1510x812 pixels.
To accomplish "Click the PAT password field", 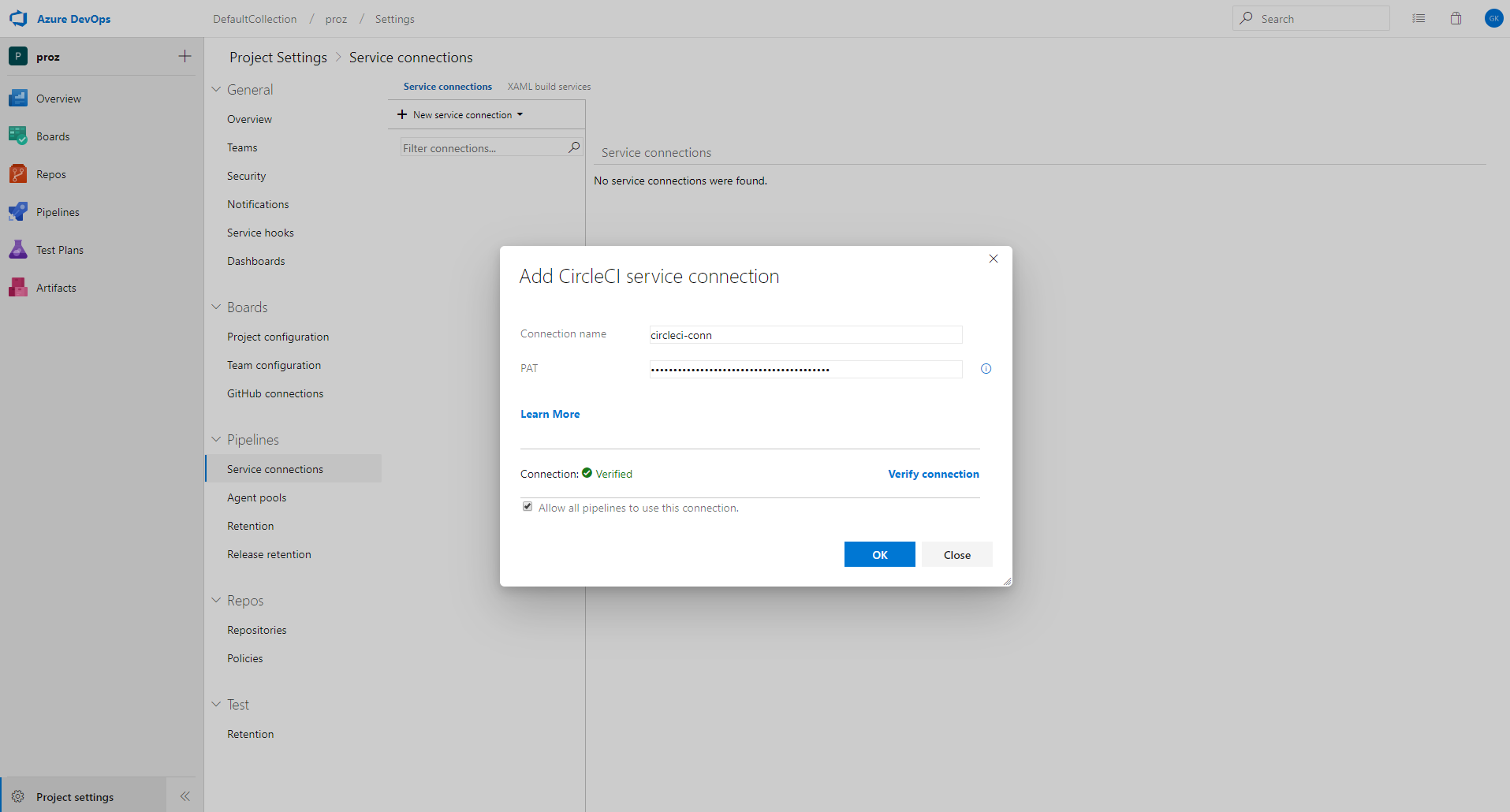I will point(805,369).
